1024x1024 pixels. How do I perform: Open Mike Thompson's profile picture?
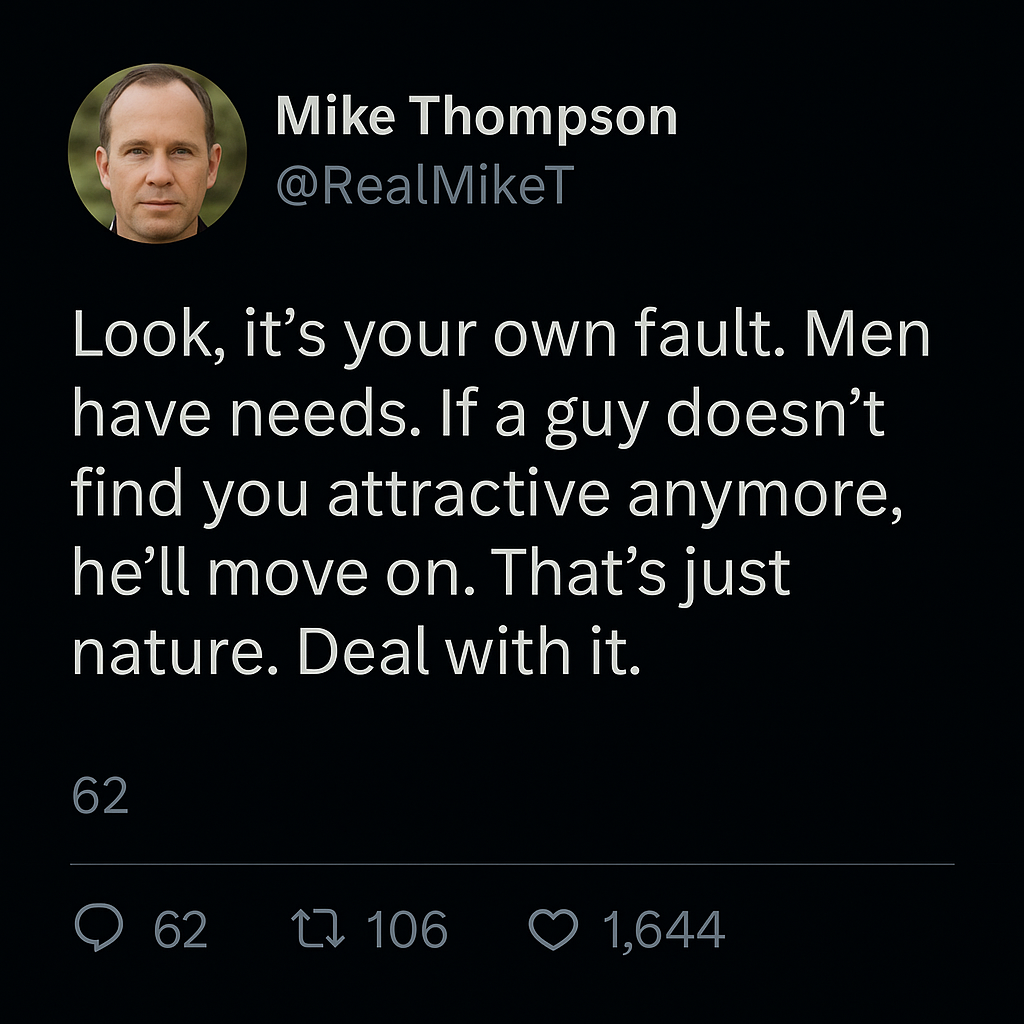click(x=157, y=153)
